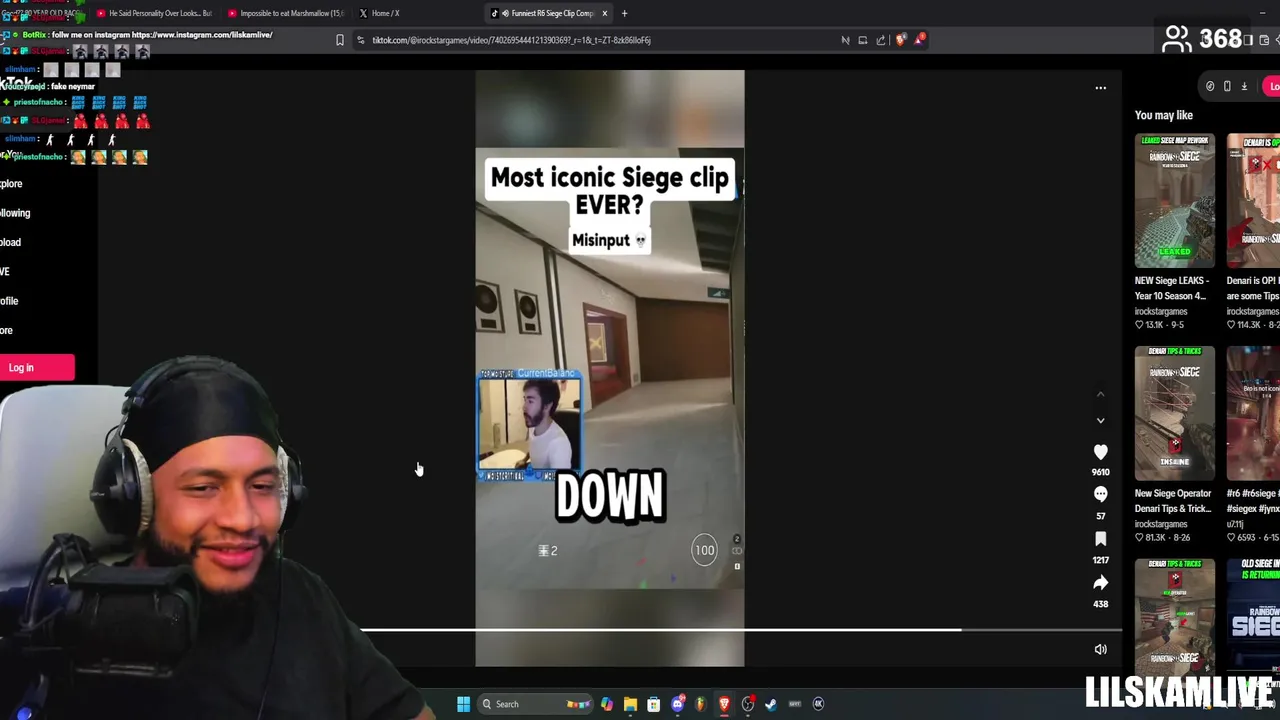Click the Brave Shields lion icon
Image resolution: width=1280 pixels, height=720 pixels.
tap(901, 40)
